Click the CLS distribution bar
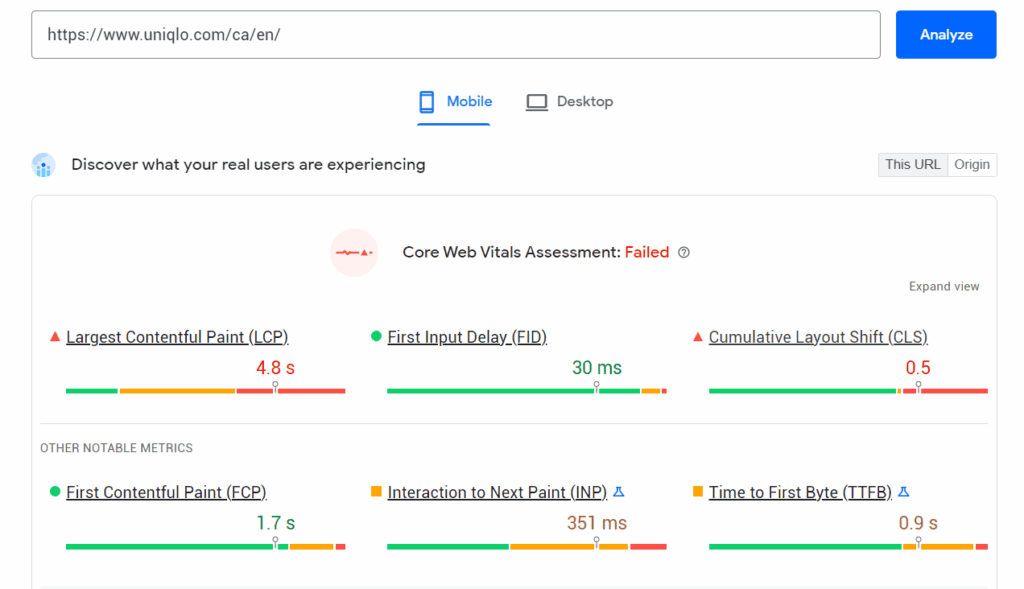 [x=848, y=390]
